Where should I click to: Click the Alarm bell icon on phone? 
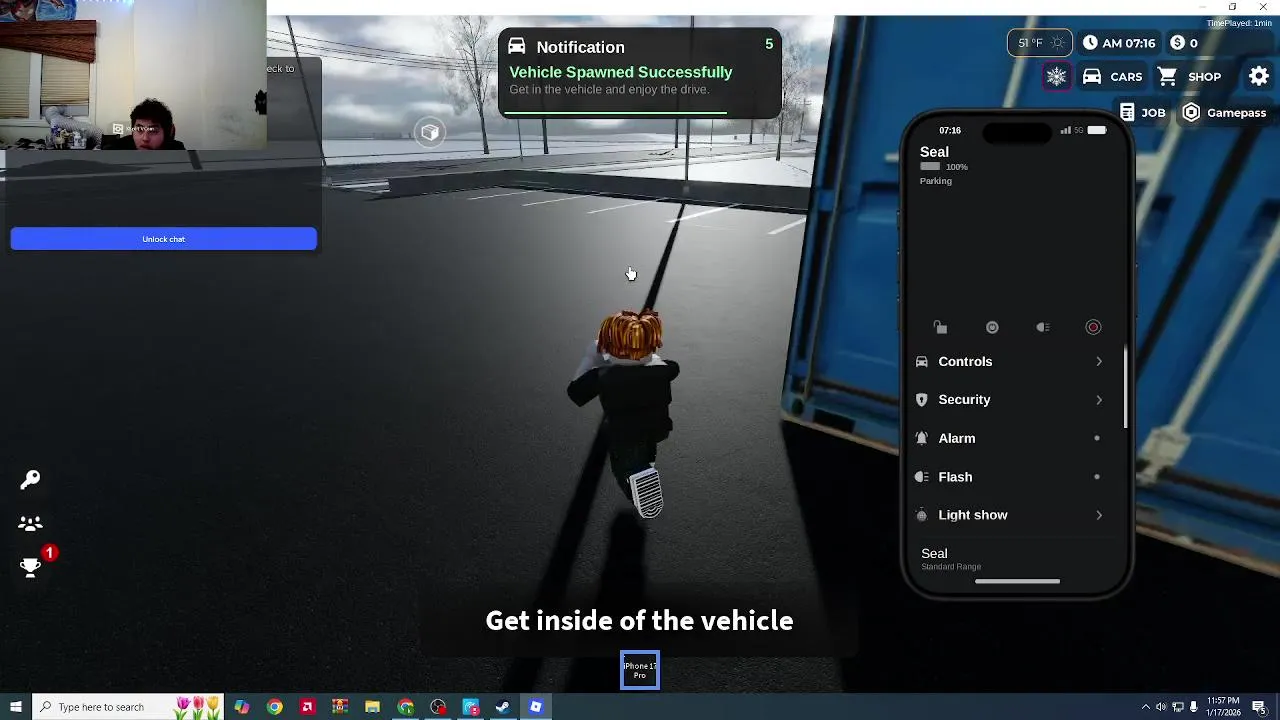[x=922, y=438]
